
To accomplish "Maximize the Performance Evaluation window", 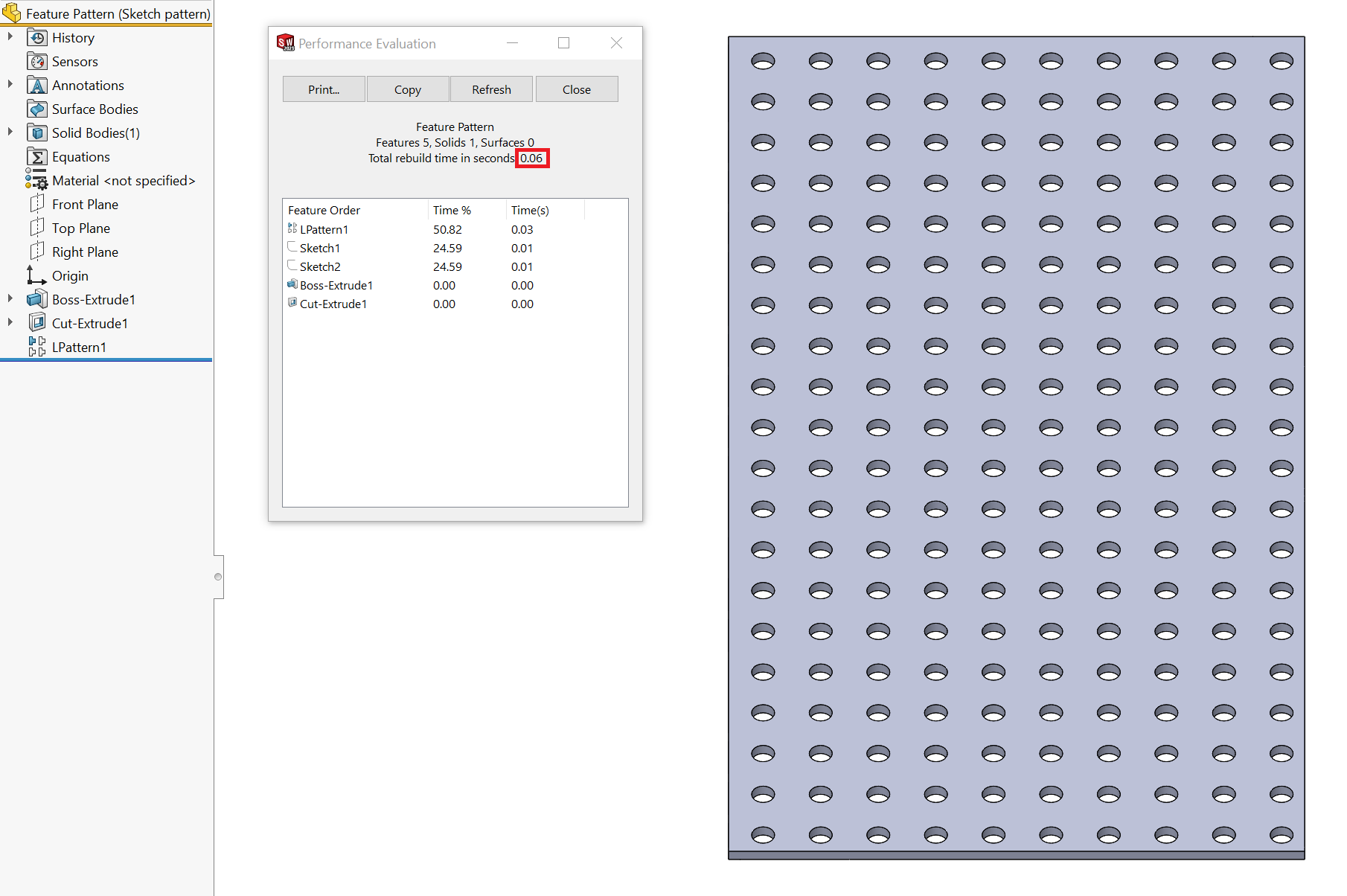I will pos(563,43).
